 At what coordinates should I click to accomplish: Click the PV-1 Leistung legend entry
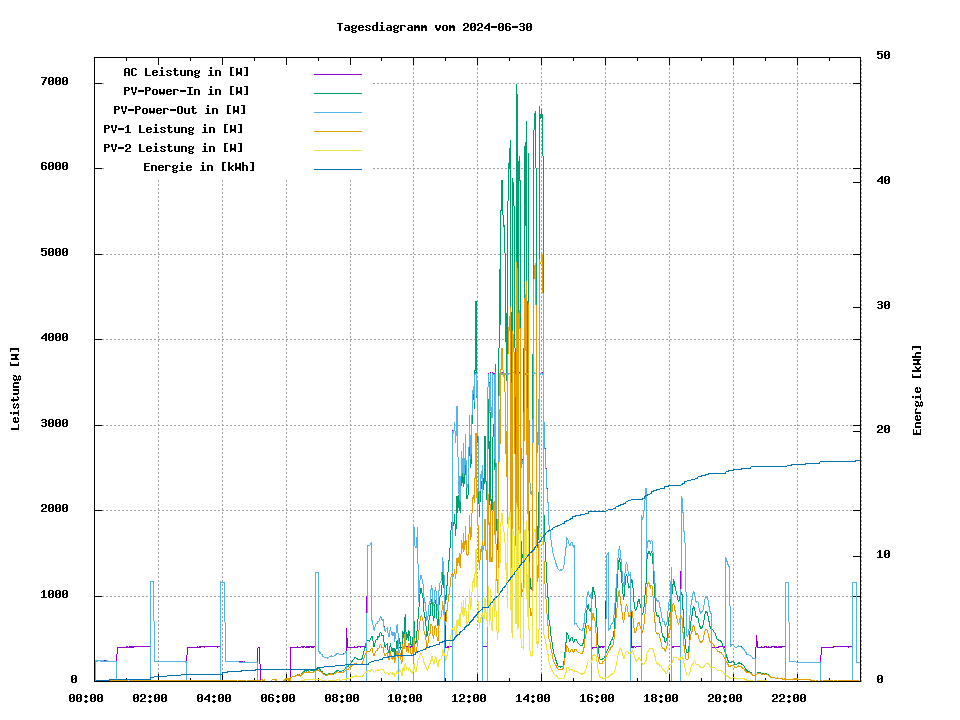coord(174,129)
